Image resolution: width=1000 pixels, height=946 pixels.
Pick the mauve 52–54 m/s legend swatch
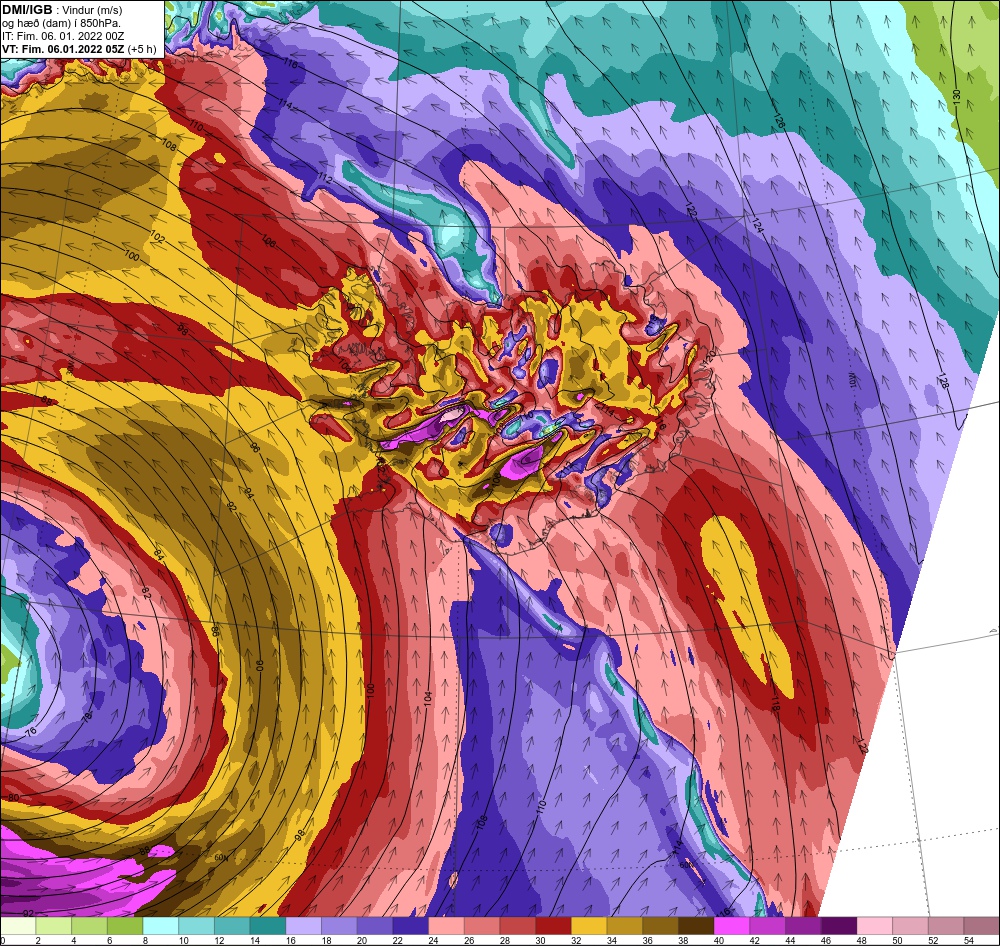coord(946,926)
